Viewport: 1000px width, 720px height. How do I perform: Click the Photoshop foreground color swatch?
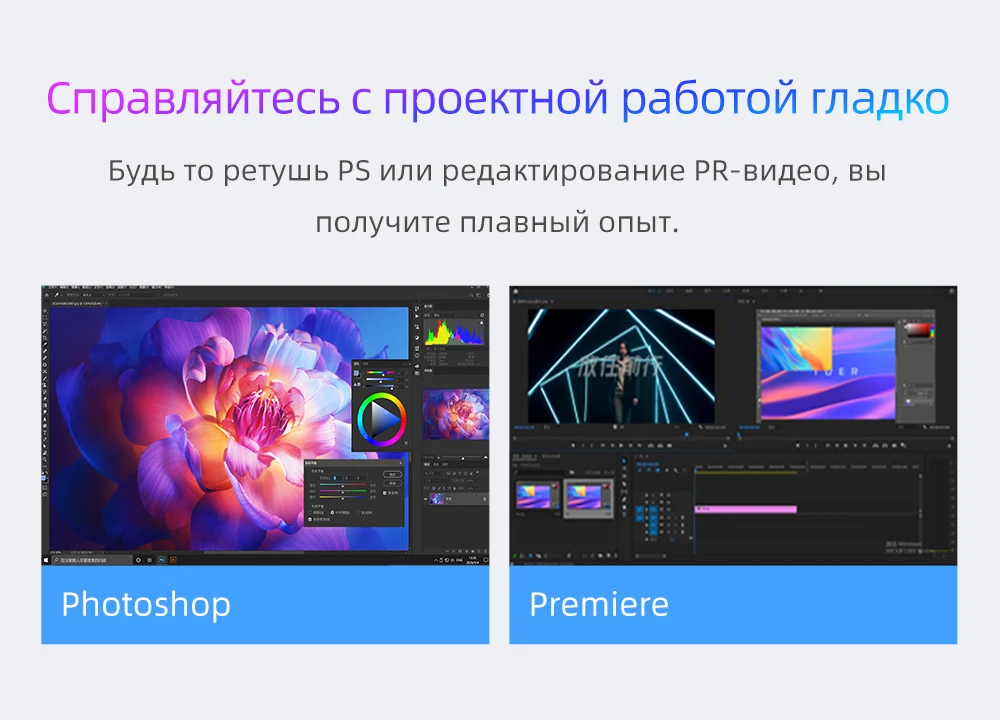pyautogui.click(x=43, y=478)
